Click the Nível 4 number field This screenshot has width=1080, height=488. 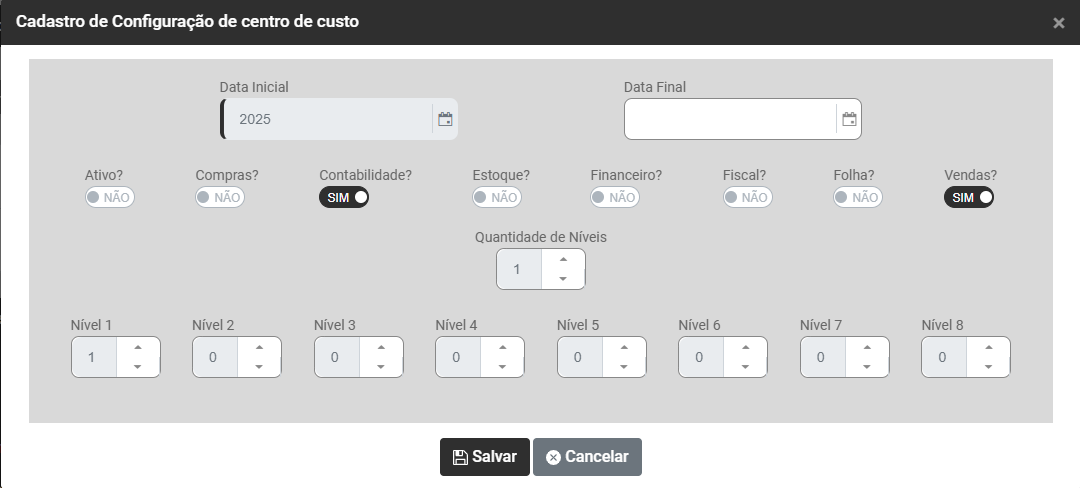click(457, 357)
